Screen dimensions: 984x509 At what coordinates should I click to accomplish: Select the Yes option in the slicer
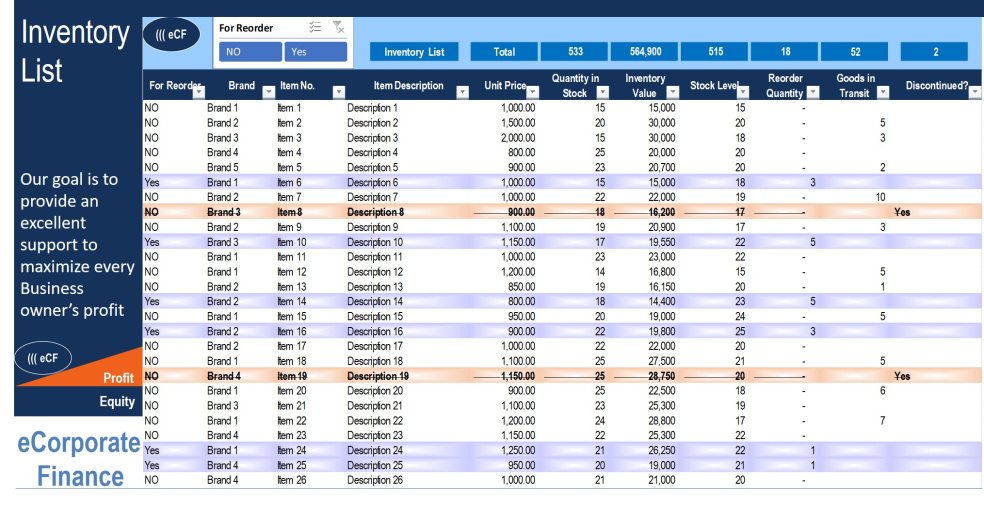click(x=315, y=52)
